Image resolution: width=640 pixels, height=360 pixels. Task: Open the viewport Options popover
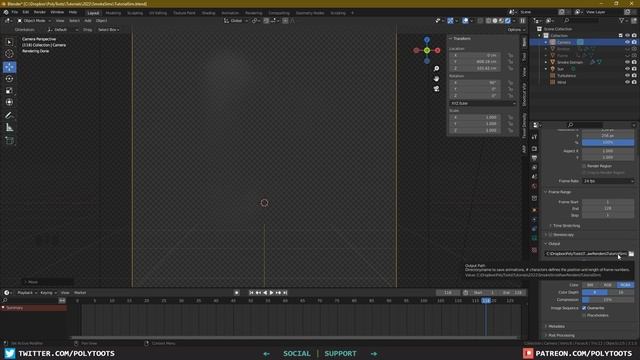[x=516, y=30]
